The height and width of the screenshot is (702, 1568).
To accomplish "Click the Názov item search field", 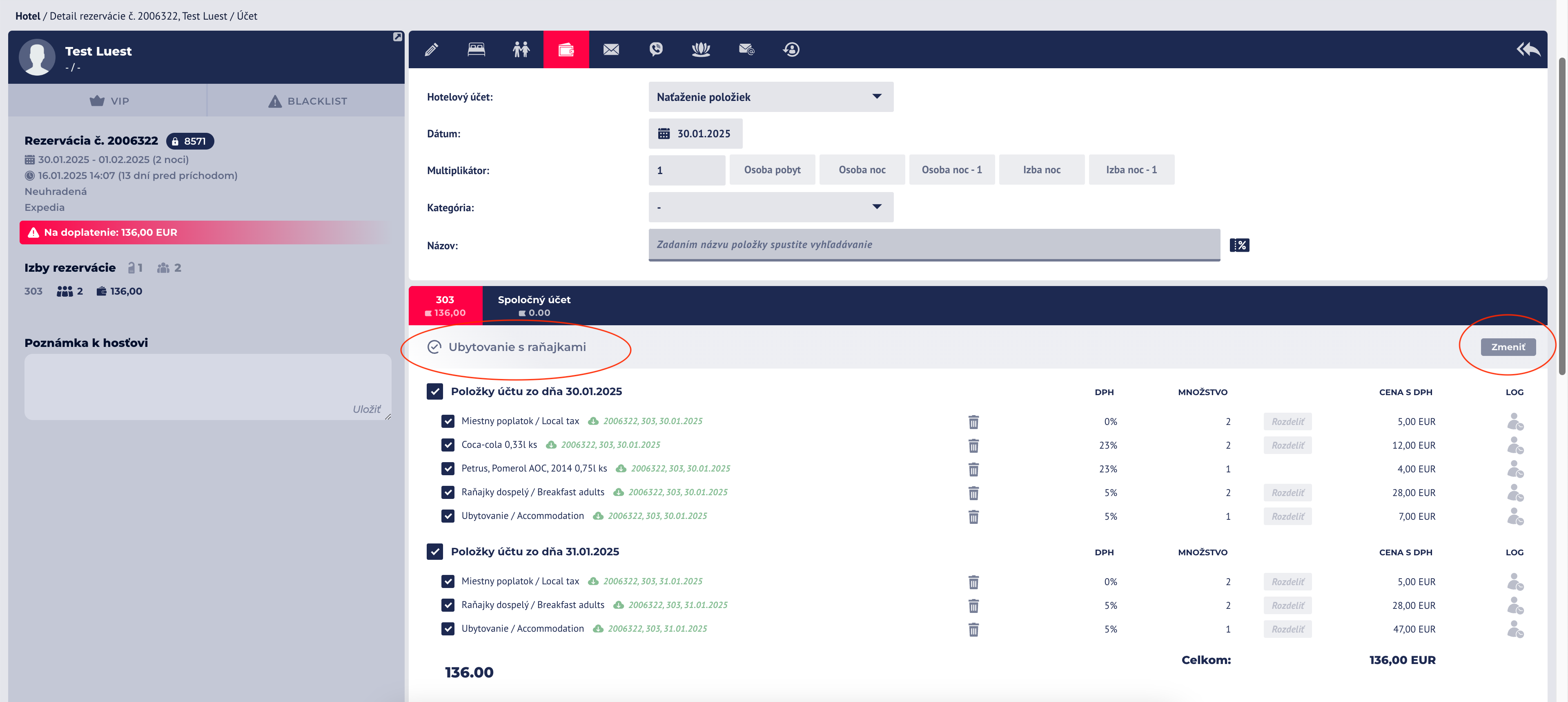I will 934,244.
